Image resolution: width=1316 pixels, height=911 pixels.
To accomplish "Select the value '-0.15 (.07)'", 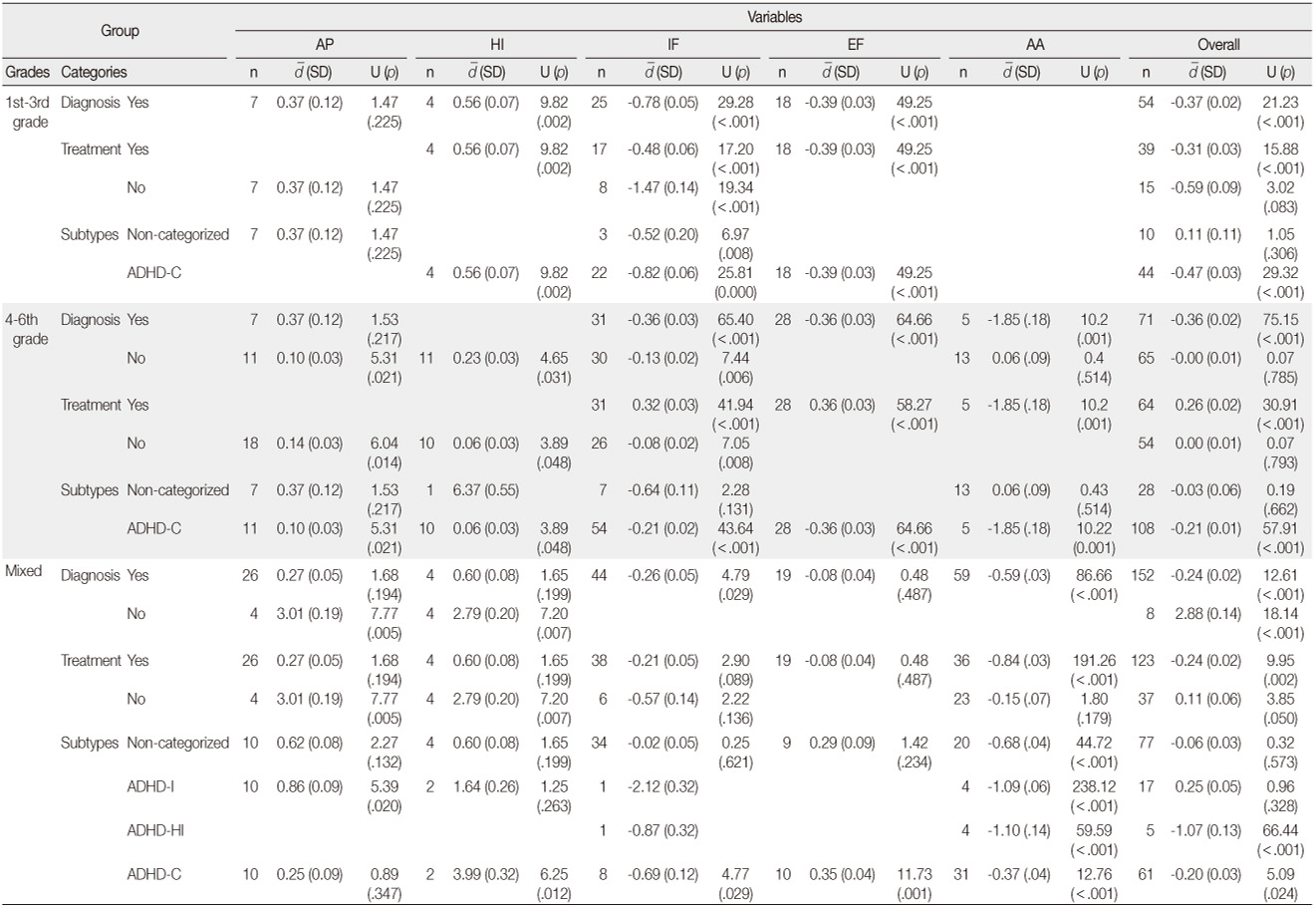I will point(1019,700).
